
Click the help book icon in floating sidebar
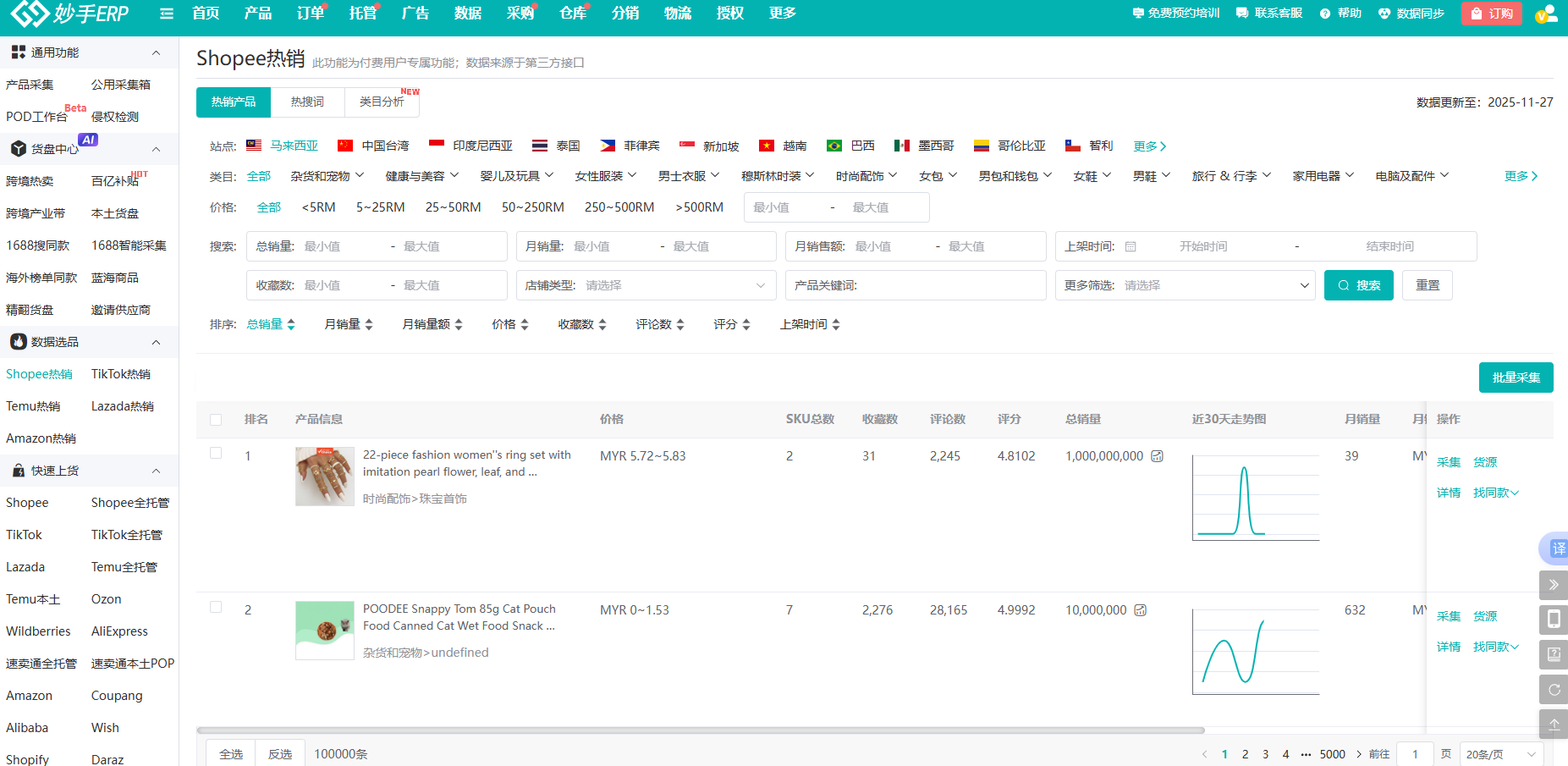tap(1554, 654)
